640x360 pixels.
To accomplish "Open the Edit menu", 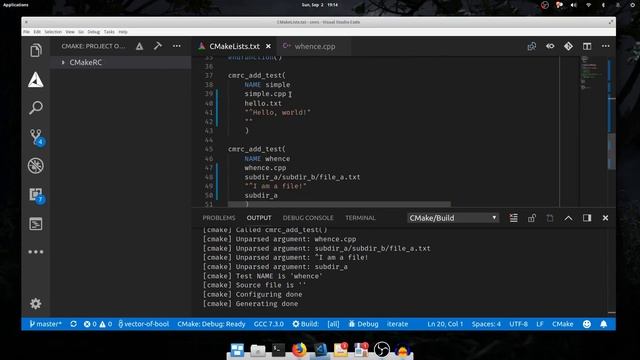I will pos(37,32).
